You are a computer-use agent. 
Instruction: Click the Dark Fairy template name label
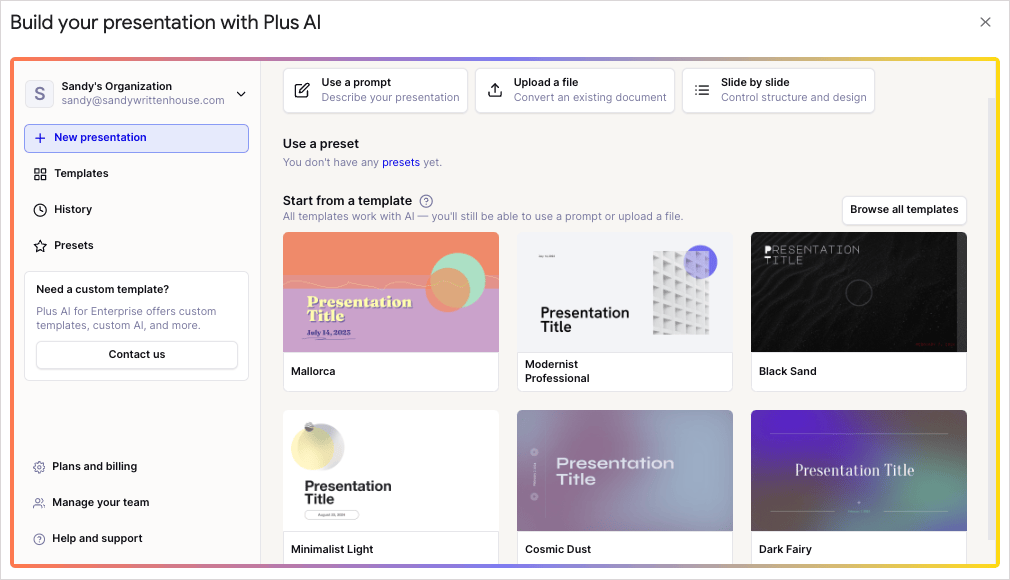pyautogui.click(x=785, y=550)
